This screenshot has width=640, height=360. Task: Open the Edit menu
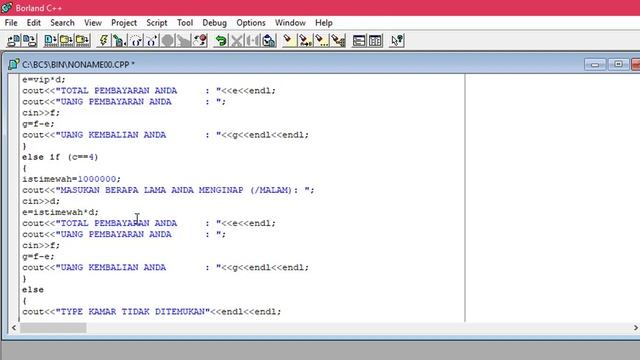point(33,23)
